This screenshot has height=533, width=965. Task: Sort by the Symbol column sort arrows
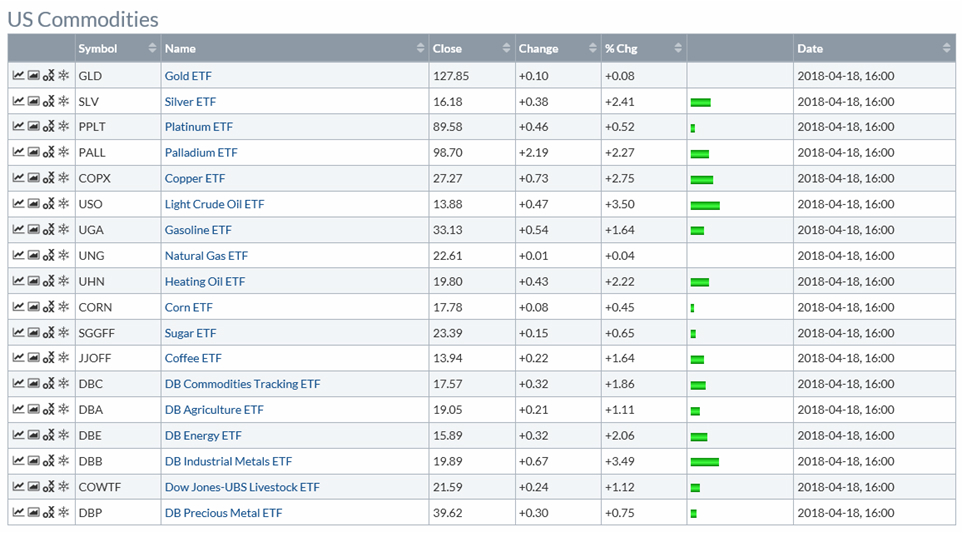click(152, 48)
